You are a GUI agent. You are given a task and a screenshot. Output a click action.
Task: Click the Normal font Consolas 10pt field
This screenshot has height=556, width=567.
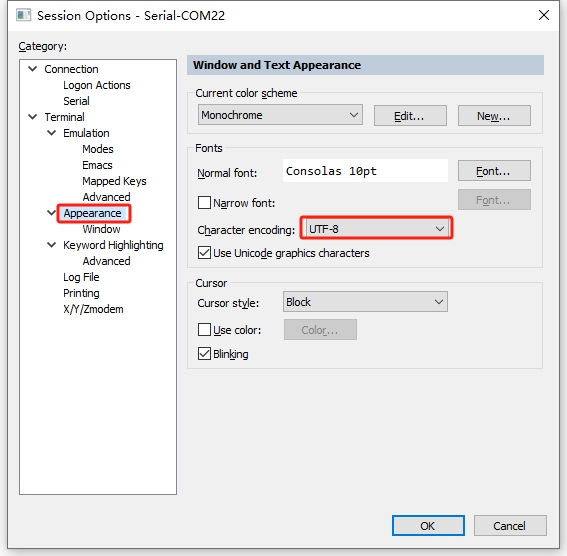point(365,171)
